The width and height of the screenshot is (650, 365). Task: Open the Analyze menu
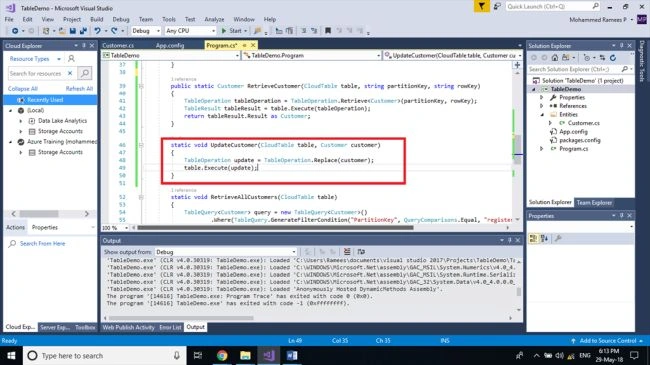[214, 19]
